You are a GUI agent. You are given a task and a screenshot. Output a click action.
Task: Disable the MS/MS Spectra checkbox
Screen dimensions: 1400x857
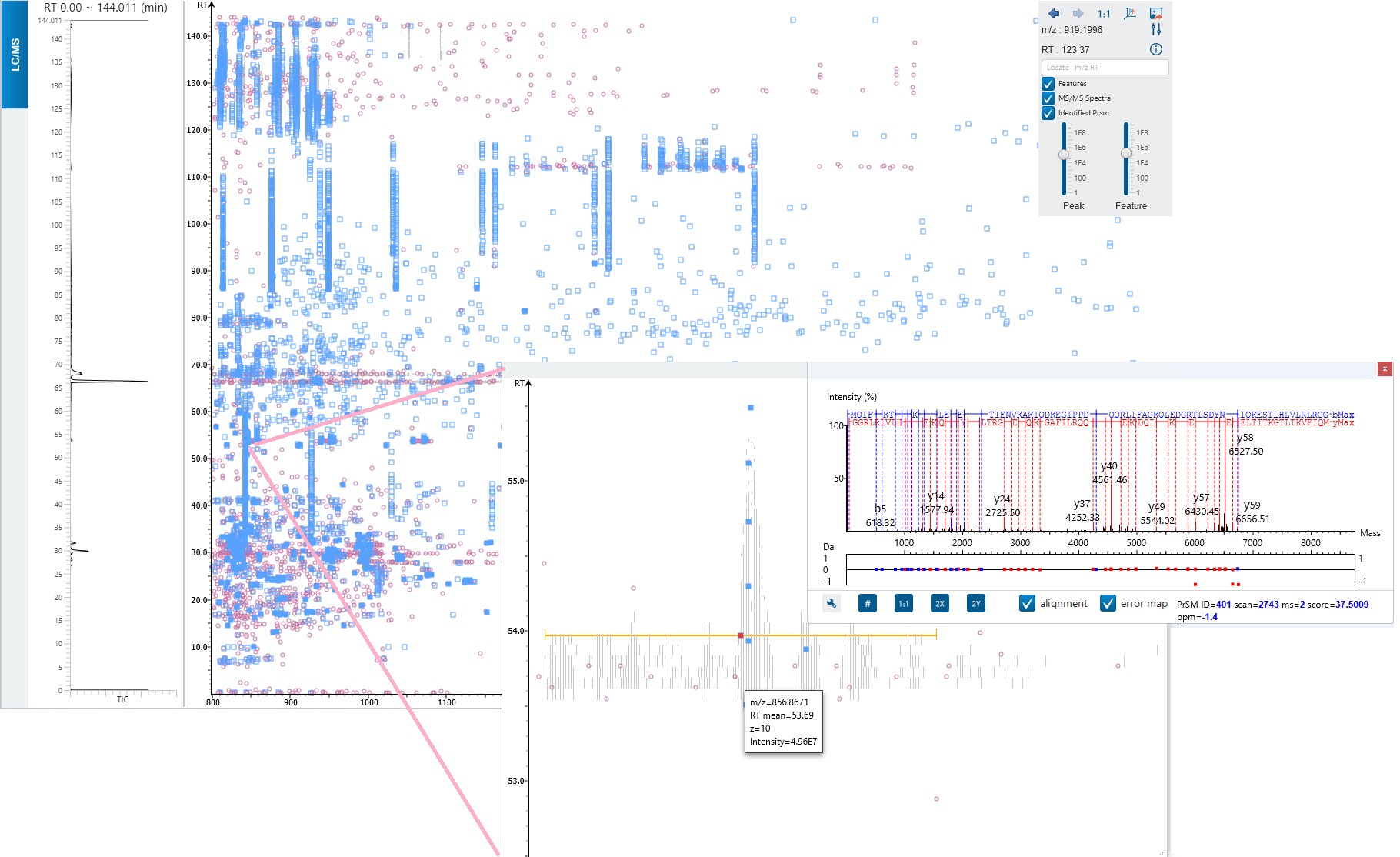[1048, 98]
